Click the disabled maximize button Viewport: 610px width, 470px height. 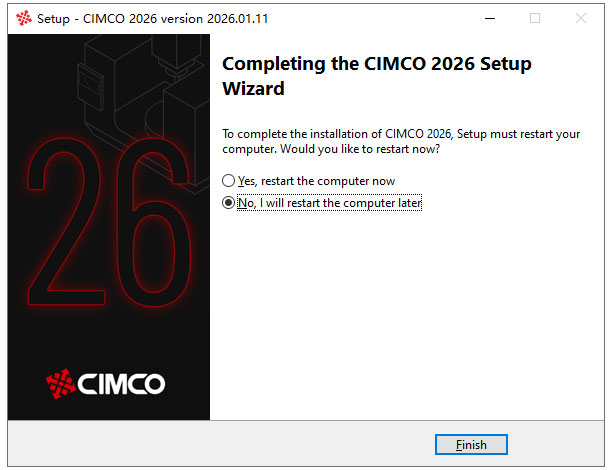(x=535, y=18)
